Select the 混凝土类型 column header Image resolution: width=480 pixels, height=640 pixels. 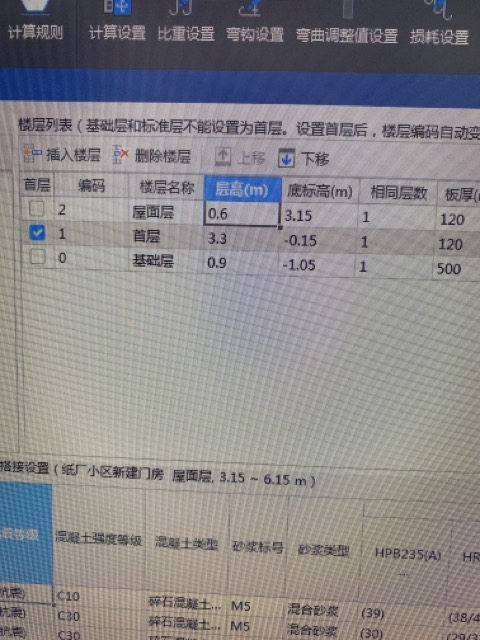(x=186, y=543)
